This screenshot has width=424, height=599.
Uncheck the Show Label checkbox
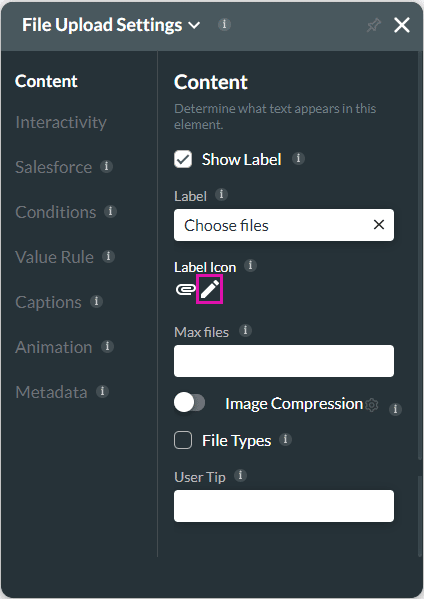pyautogui.click(x=183, y=159)
